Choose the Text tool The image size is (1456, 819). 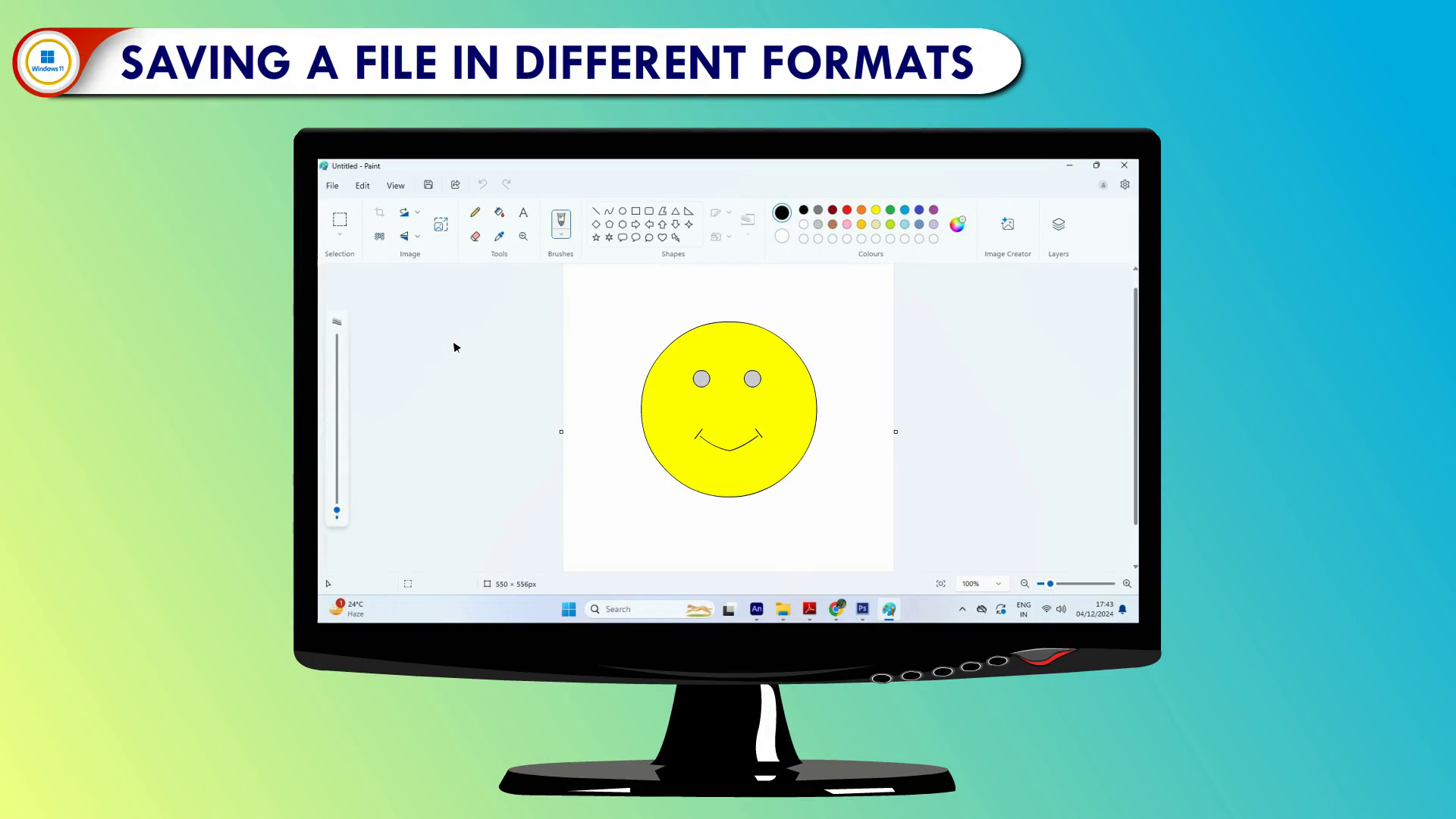point(523,212)
